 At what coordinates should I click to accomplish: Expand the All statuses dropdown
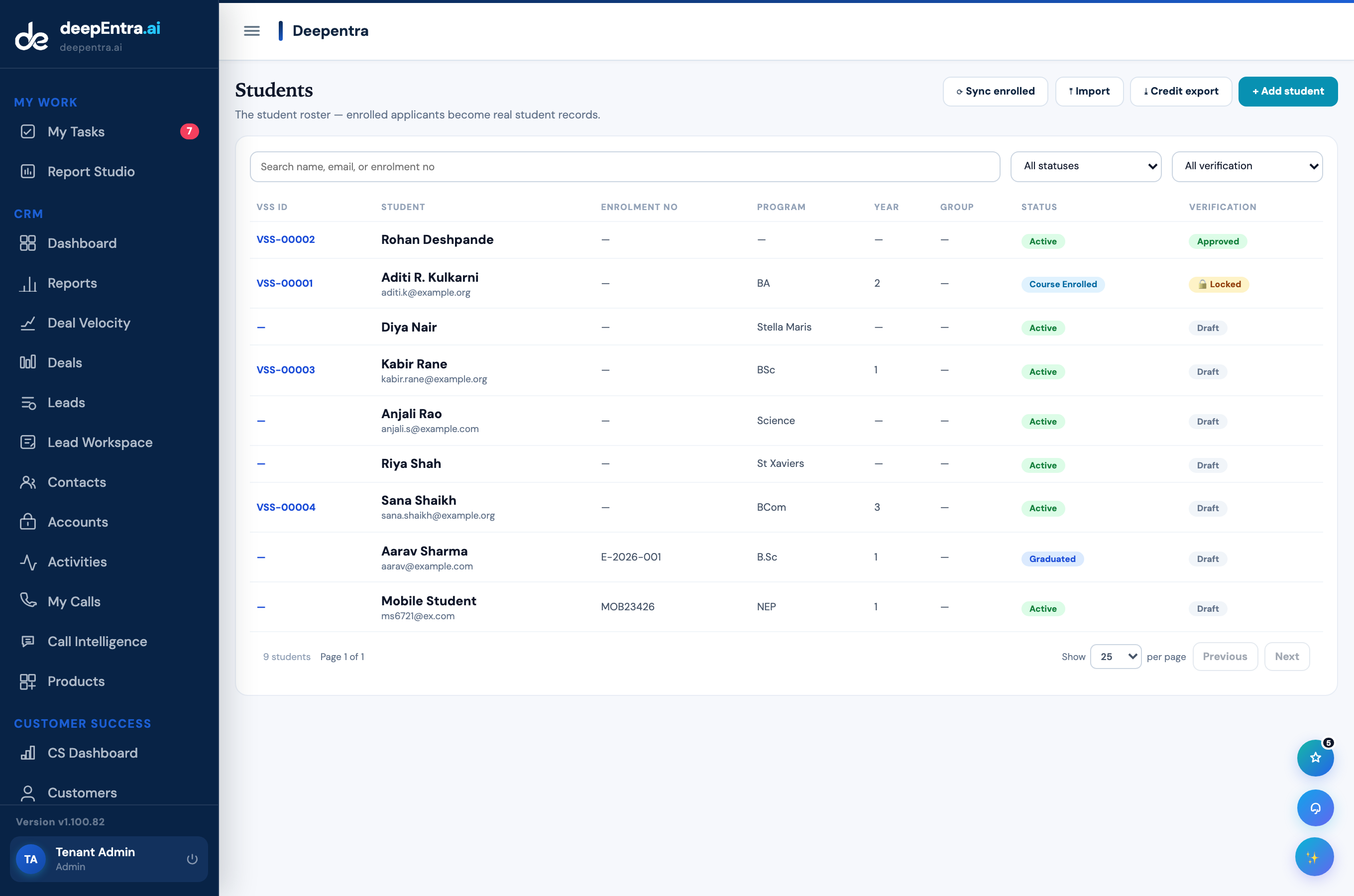point(1086,166)
